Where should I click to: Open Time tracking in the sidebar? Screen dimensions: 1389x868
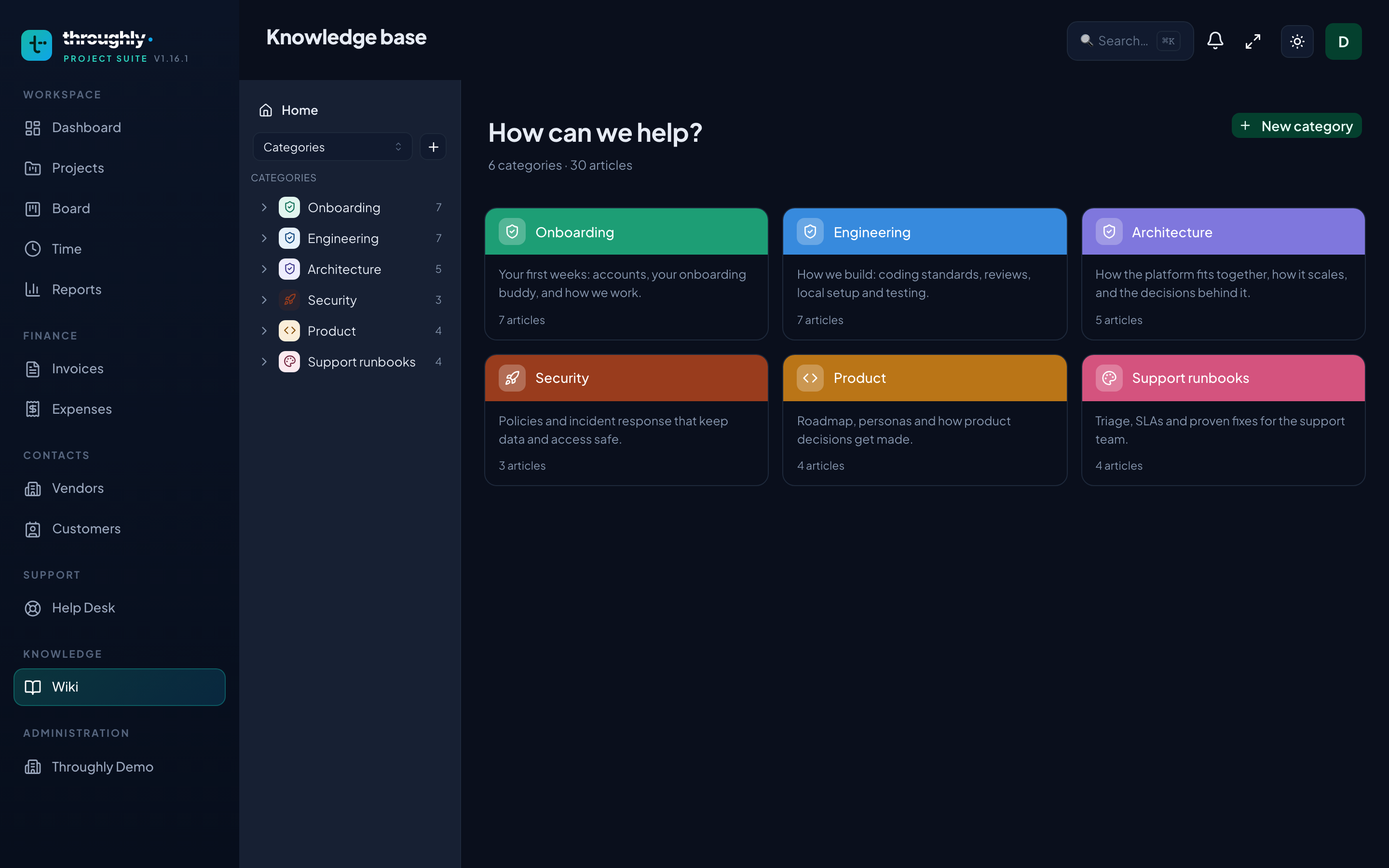point(120,249)
